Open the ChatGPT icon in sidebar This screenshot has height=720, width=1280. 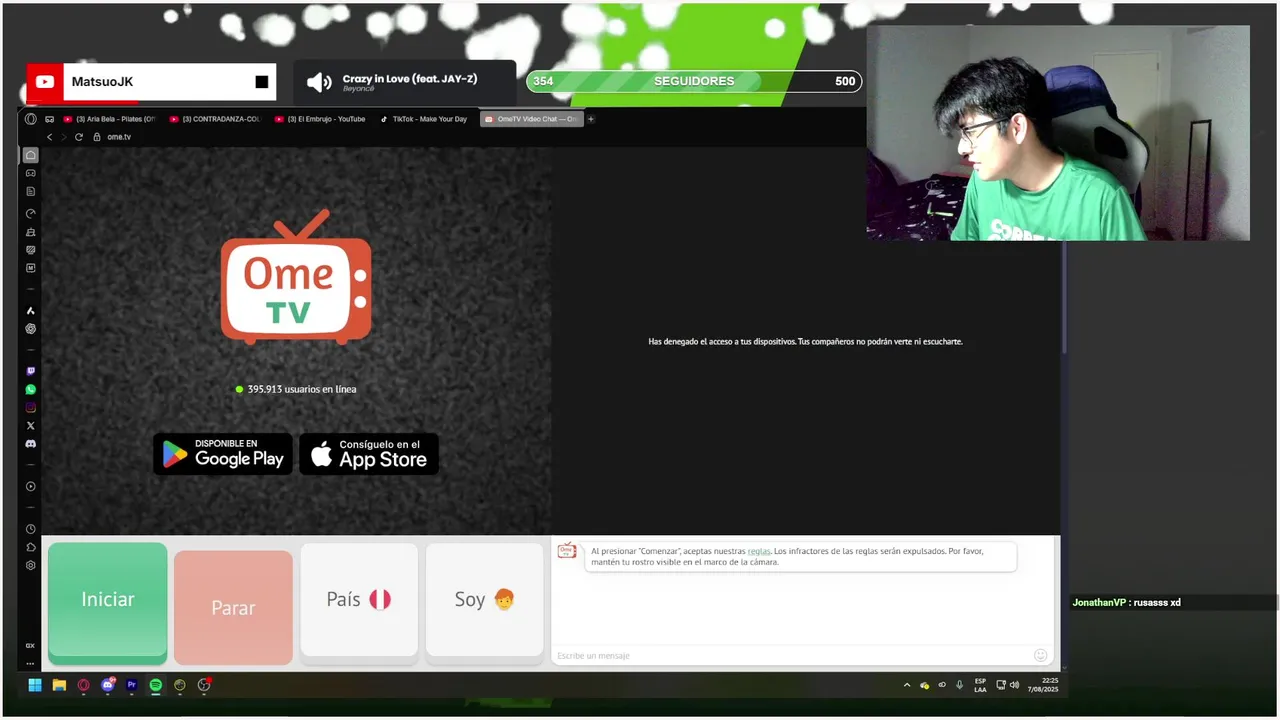point(31,329)
